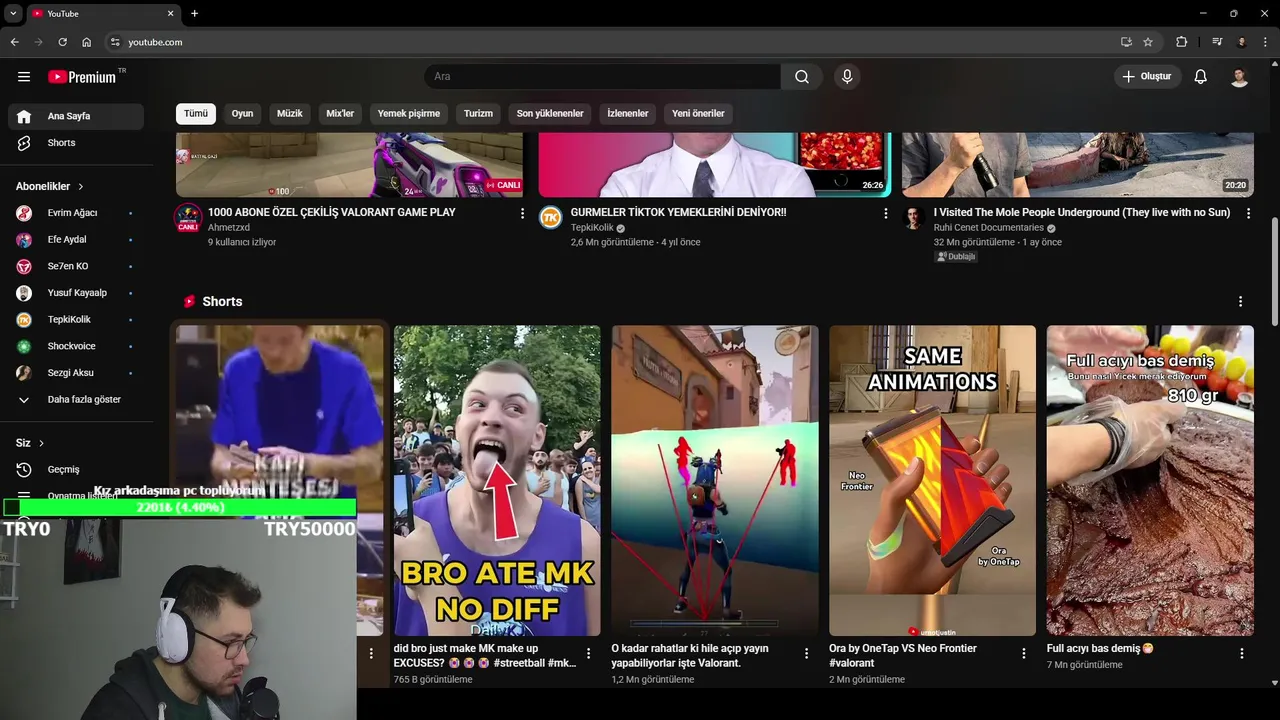
Task: Click in the Ara search field
Action: pyautogui.click(x=602, y=77)
